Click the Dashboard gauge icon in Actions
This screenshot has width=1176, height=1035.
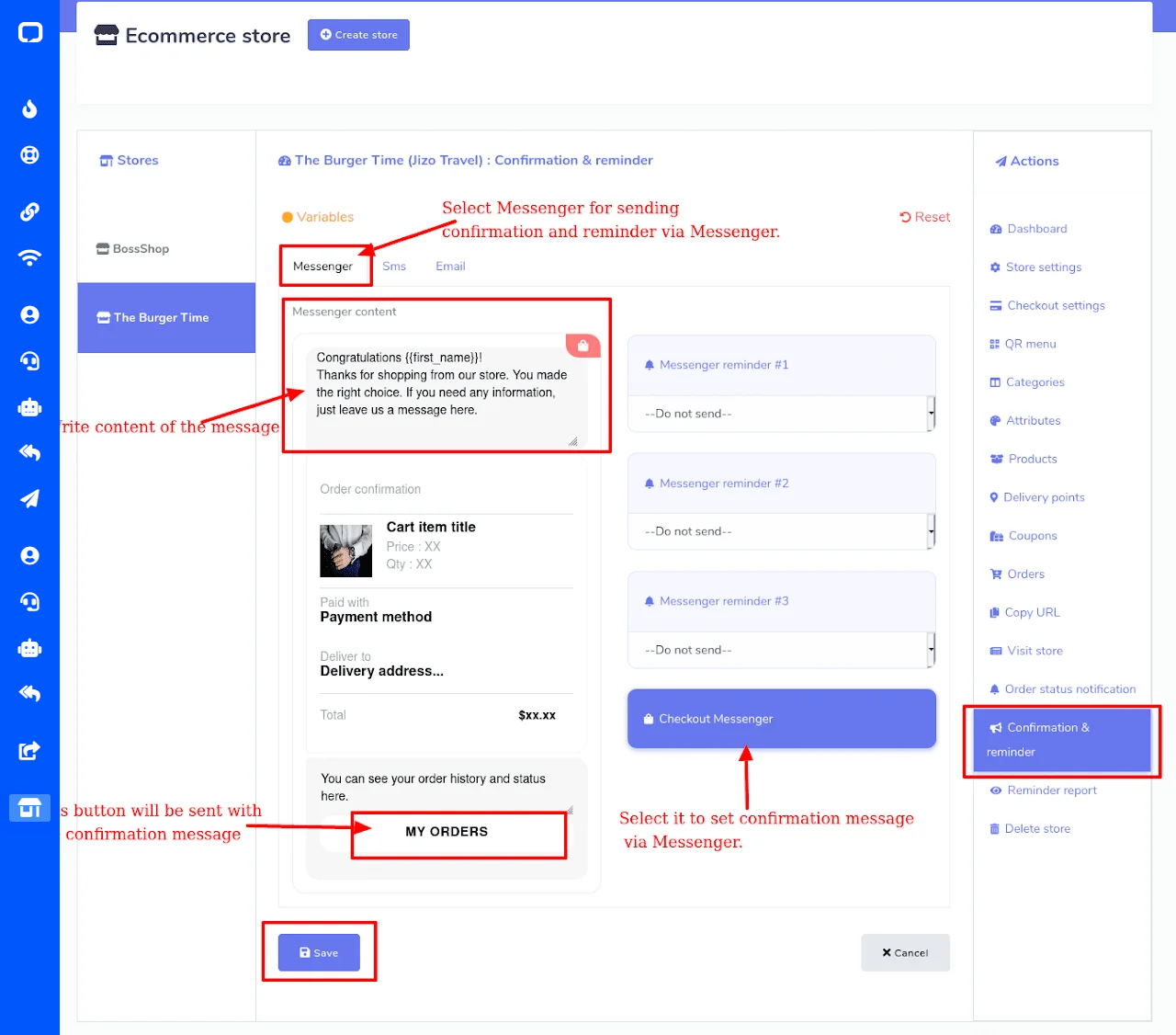pyautogui.click(x=996, y=229)
